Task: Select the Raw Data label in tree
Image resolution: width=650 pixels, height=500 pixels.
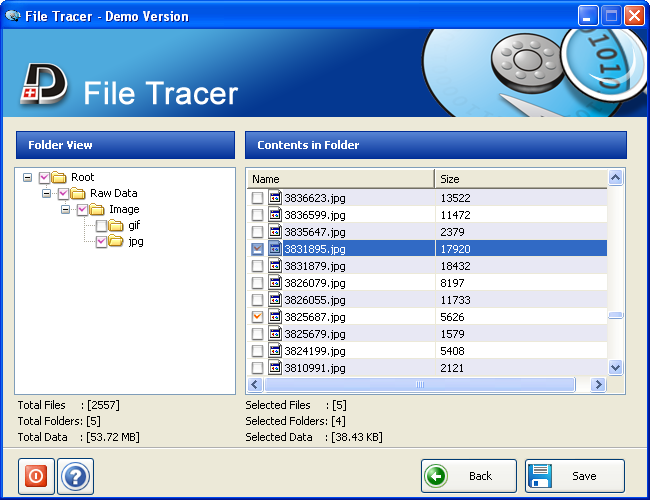Action: point(114,193)
